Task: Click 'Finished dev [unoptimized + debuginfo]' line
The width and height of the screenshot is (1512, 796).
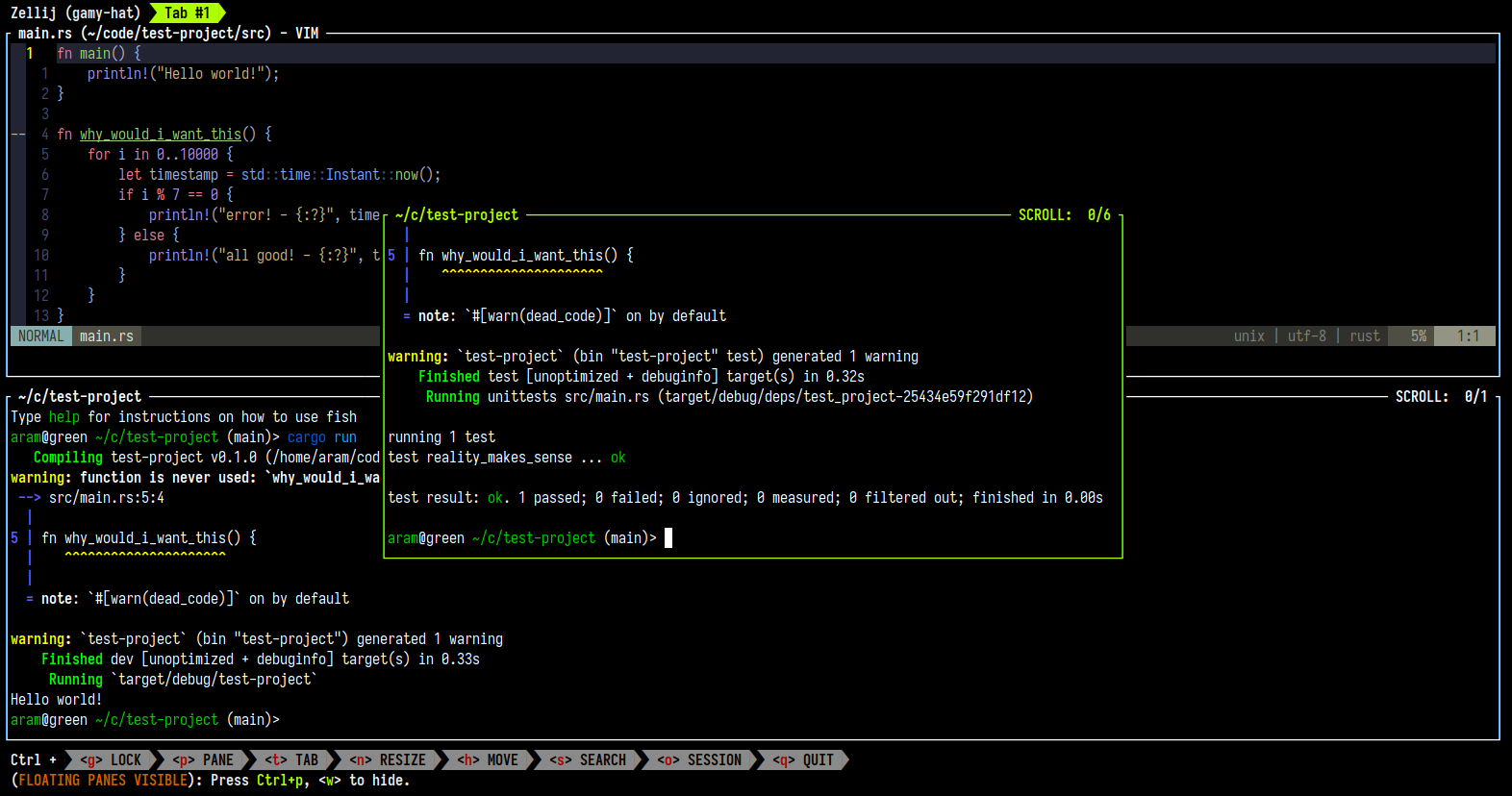Action: [x=260, y=659]
